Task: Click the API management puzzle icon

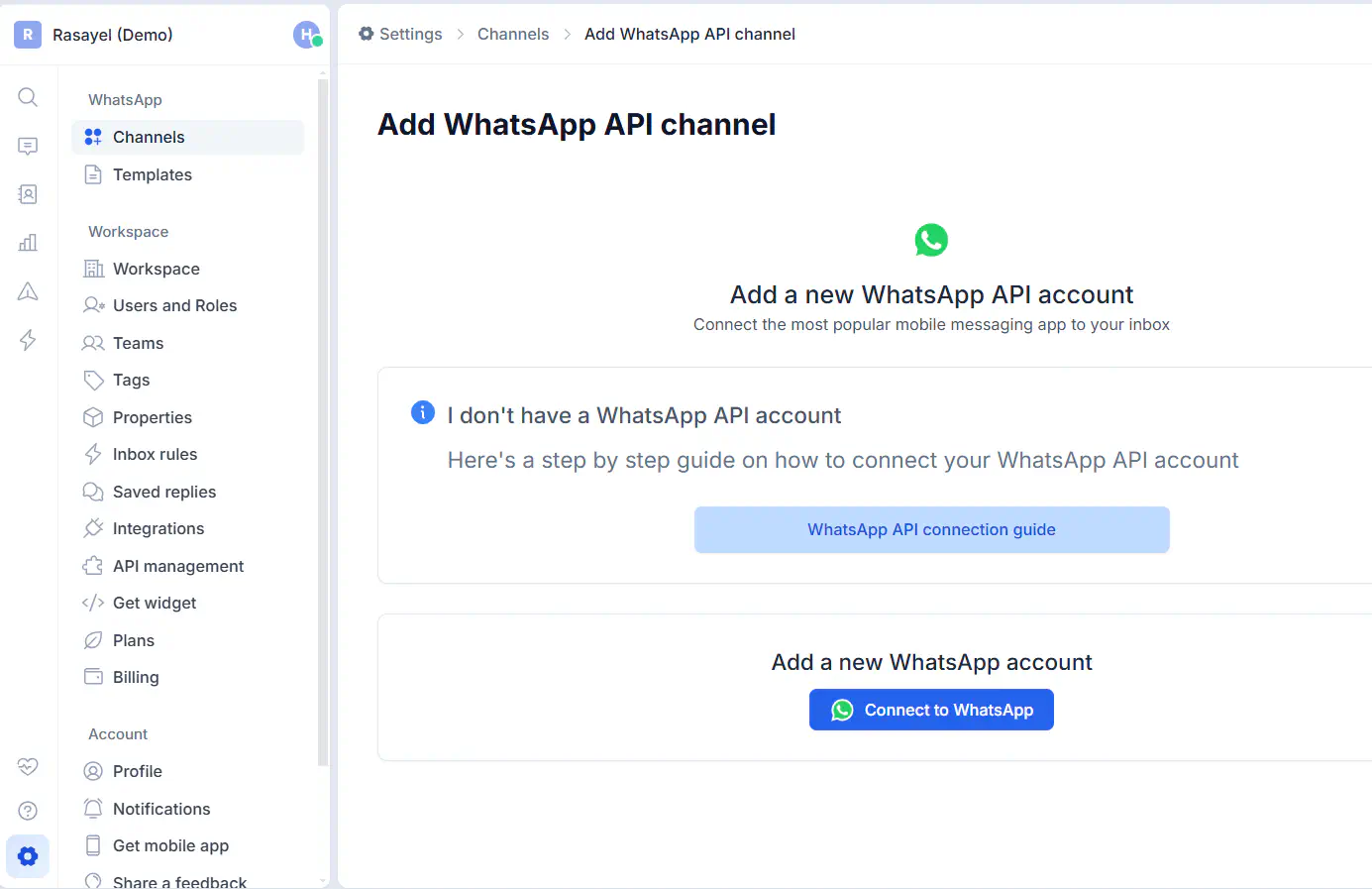Action: pos(93,566)
